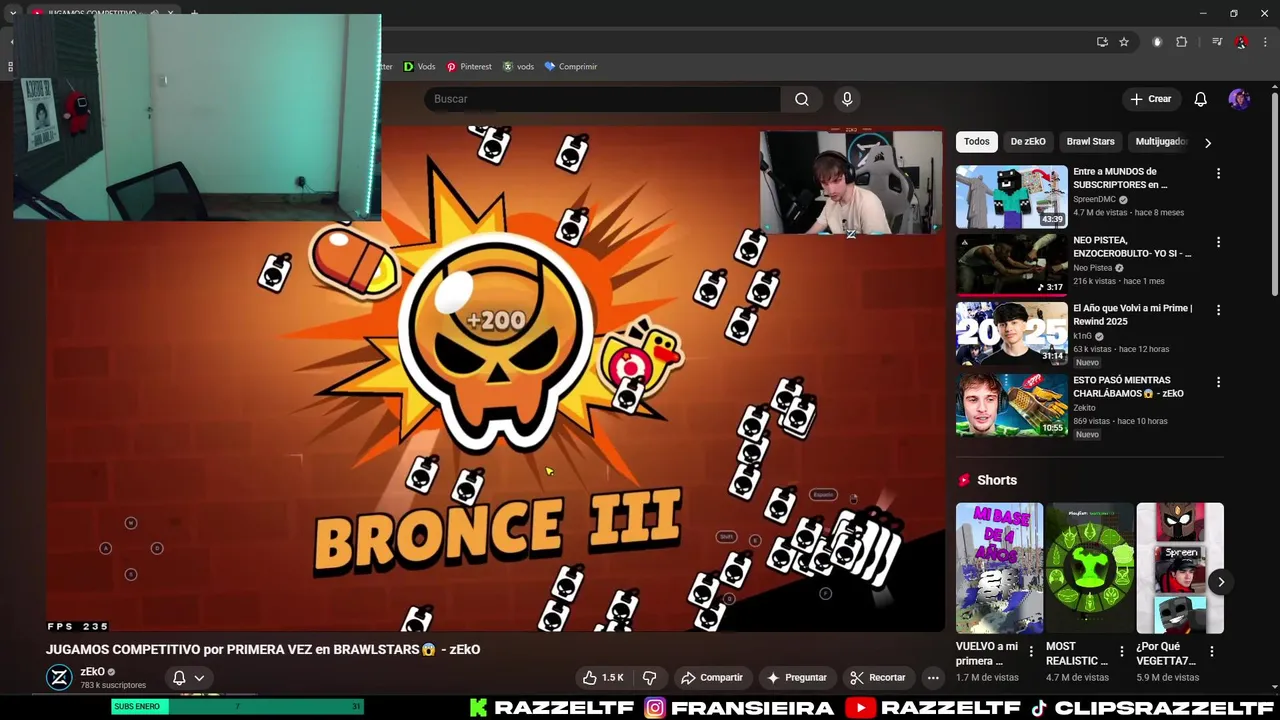Like the video showing 1.5 K

pos(604,678)
